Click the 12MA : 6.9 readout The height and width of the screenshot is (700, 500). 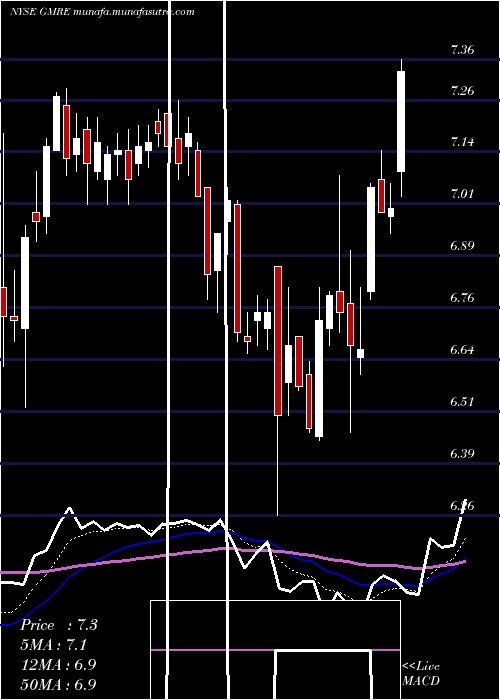coord(58,664)
